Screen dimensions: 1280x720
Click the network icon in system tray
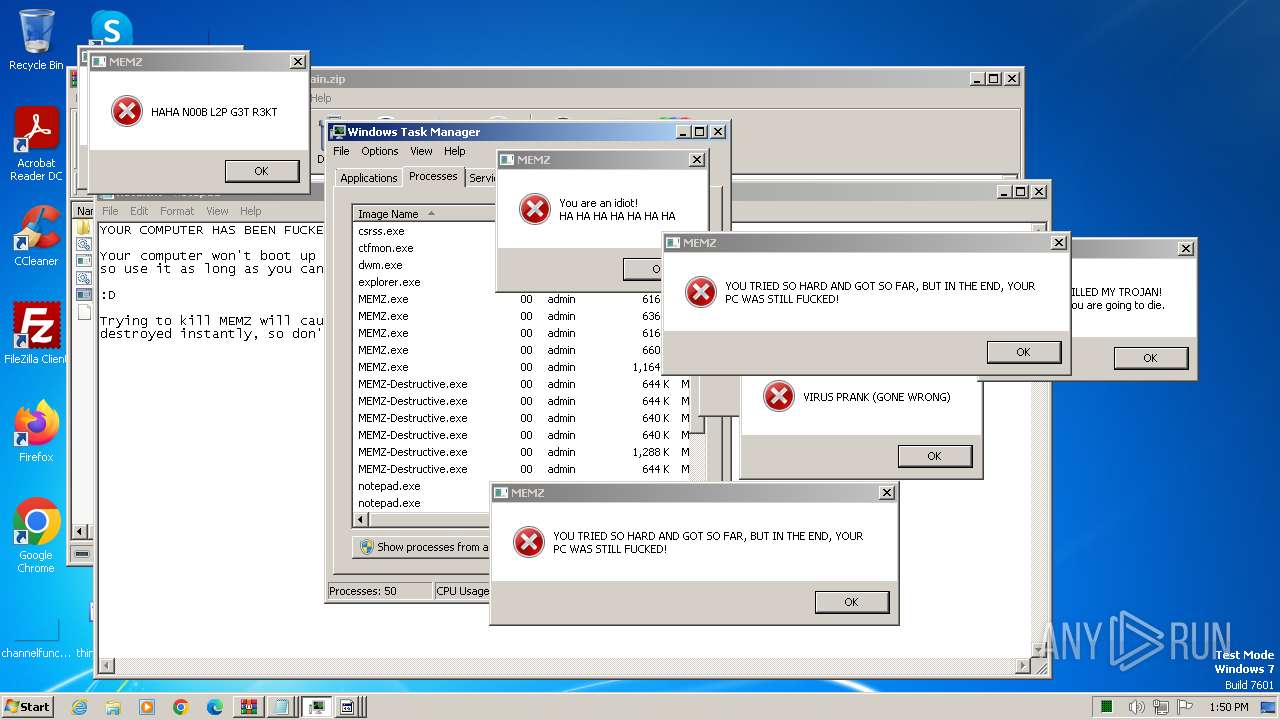pyautogui.click(x=1160, y=707)
